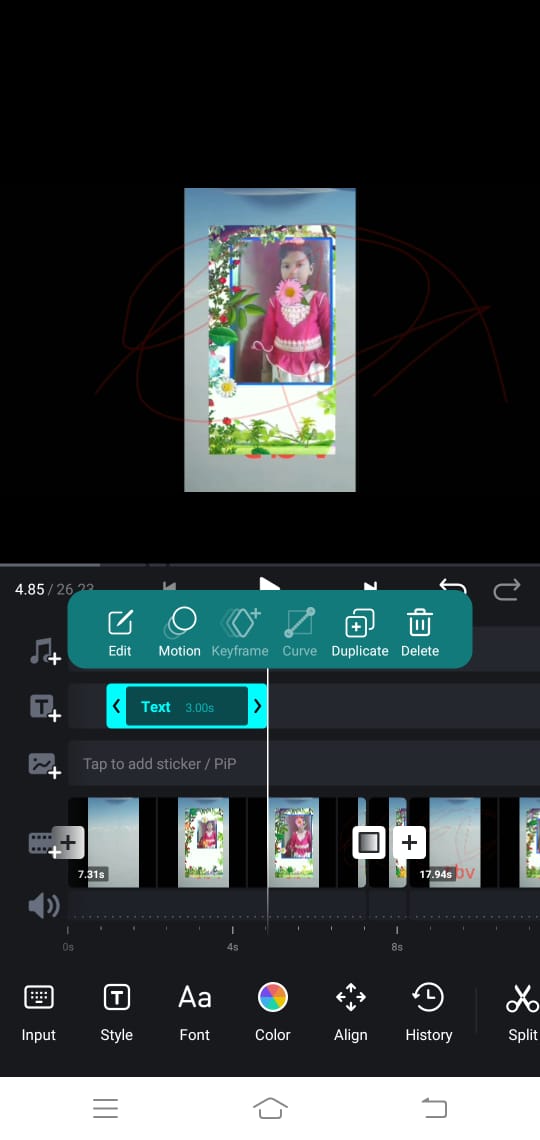
Task: Add video clip with the film-plus icon
Action: [44, 844]
